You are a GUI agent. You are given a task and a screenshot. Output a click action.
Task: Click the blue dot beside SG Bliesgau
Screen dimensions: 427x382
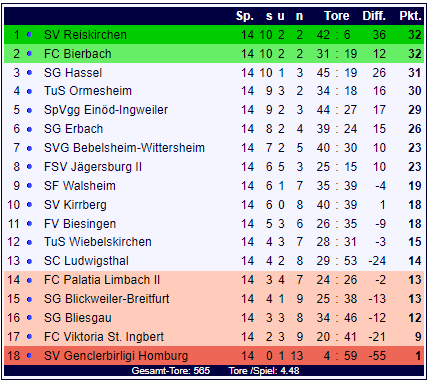(x=29, y=318)
